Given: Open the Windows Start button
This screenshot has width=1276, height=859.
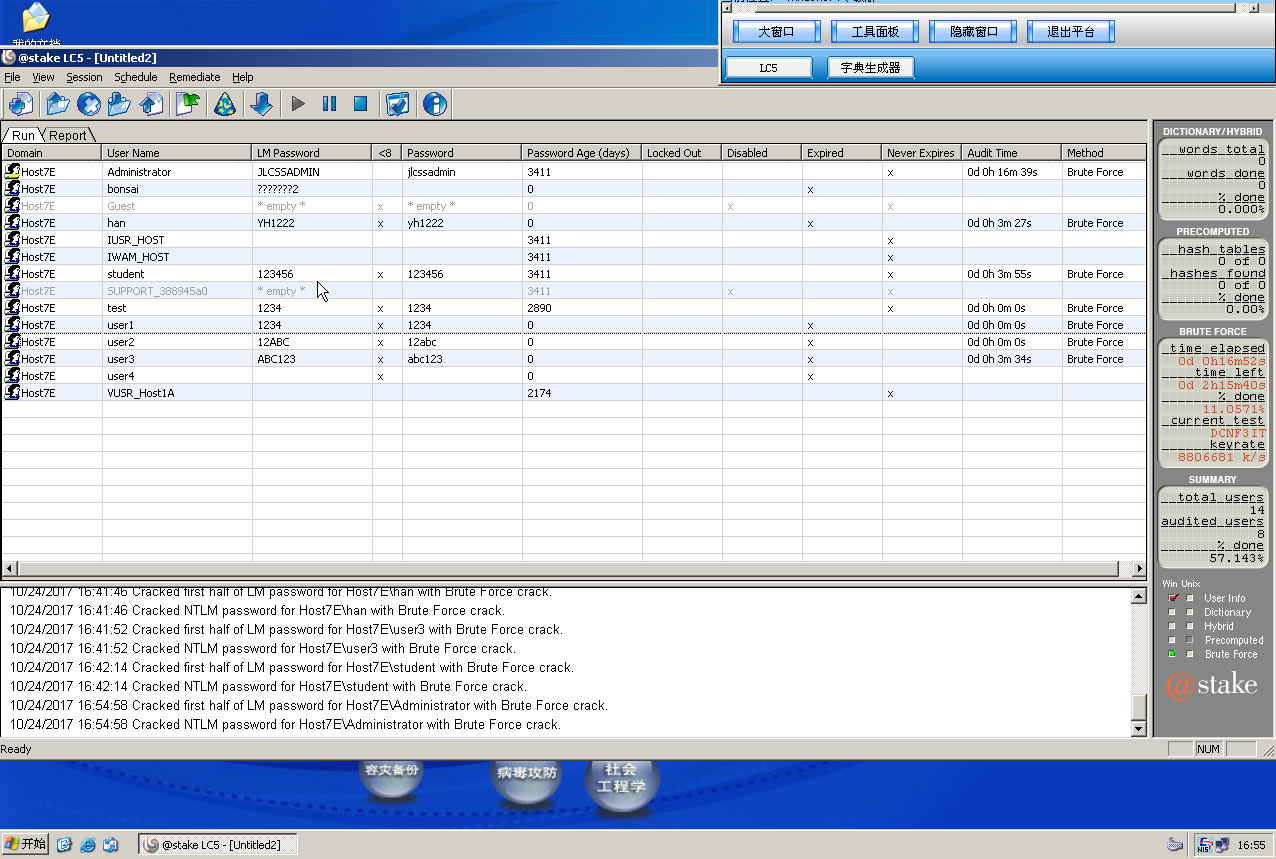Looking at the screenshot, I should (x=25, y=844).
